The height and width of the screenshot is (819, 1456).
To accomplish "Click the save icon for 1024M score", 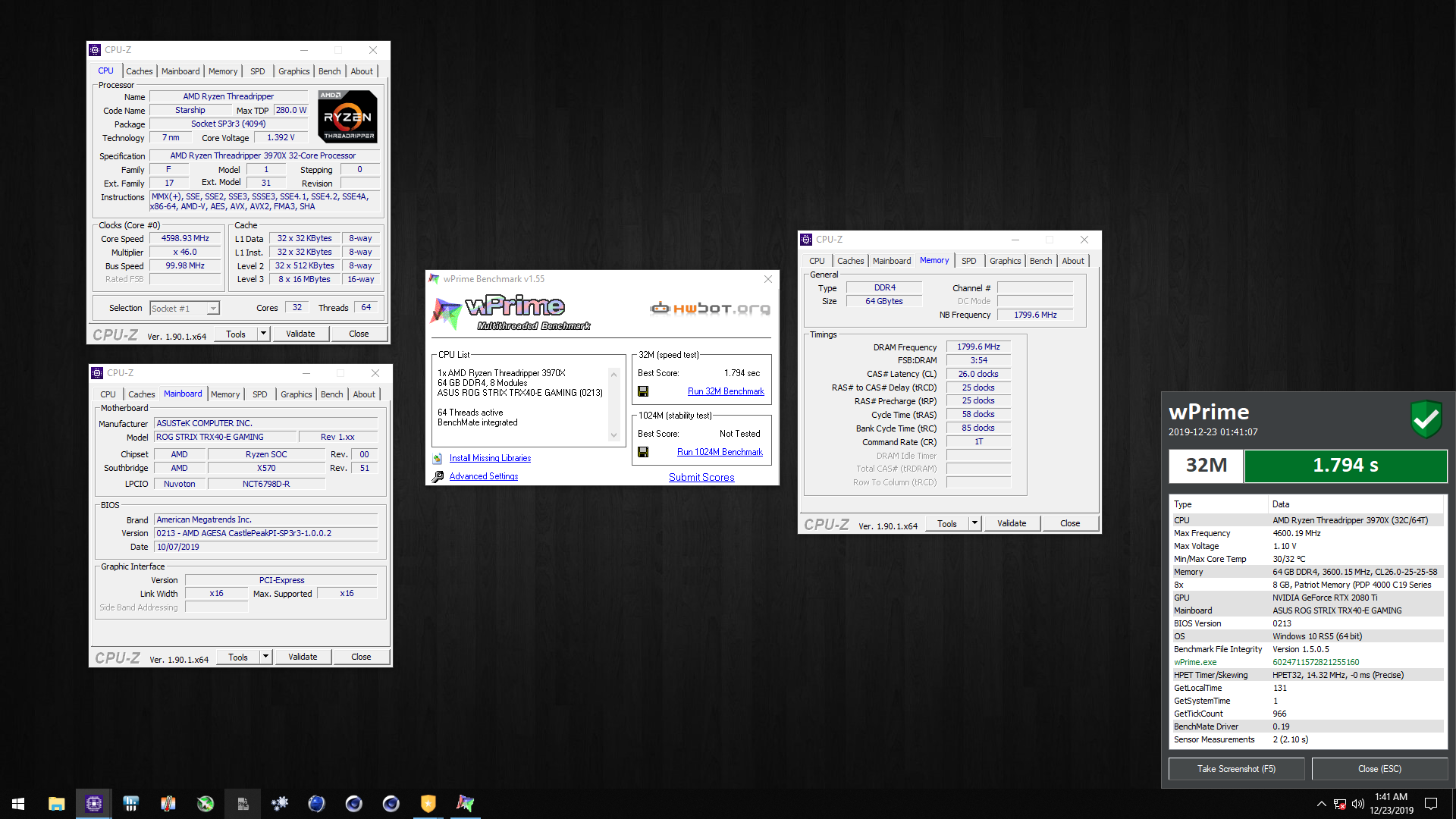I will click(x=643, y=452).
